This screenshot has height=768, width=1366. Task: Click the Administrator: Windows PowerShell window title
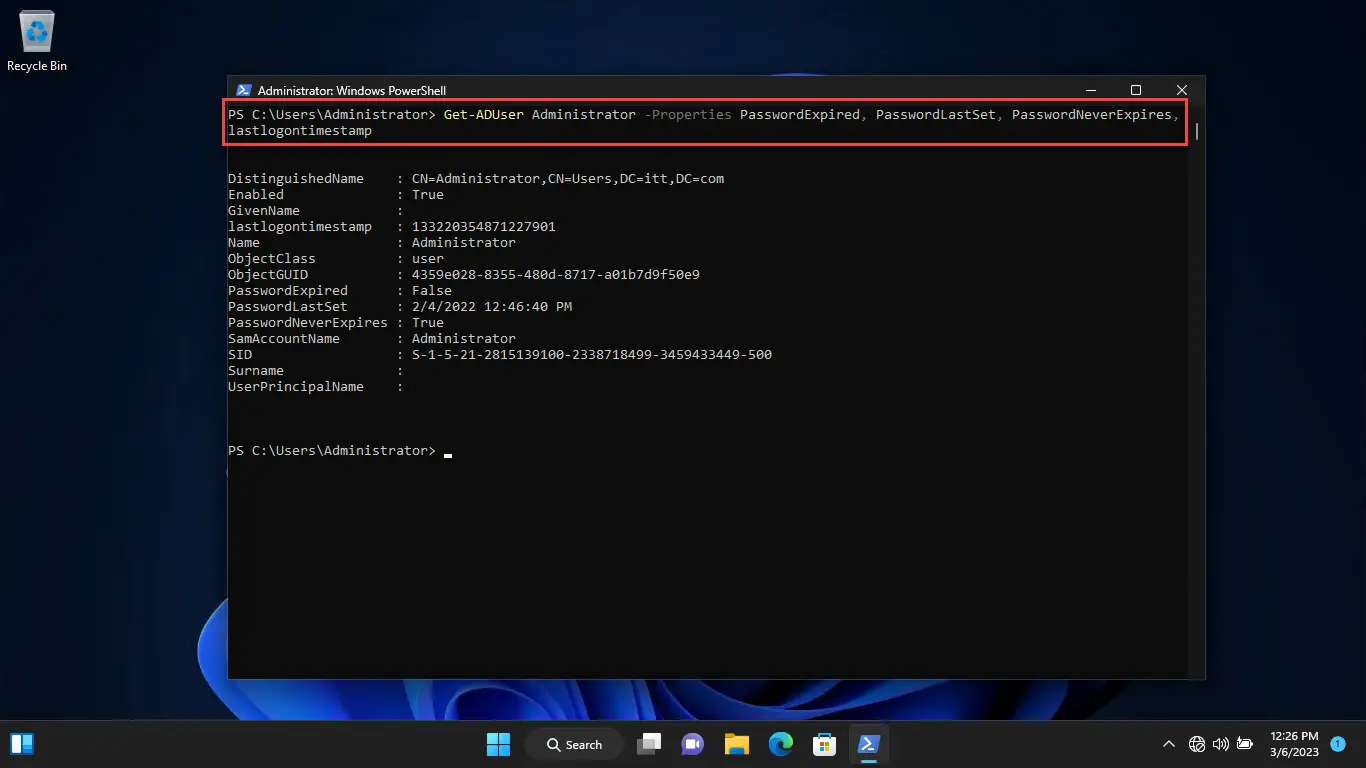click(x=352, y=90)
